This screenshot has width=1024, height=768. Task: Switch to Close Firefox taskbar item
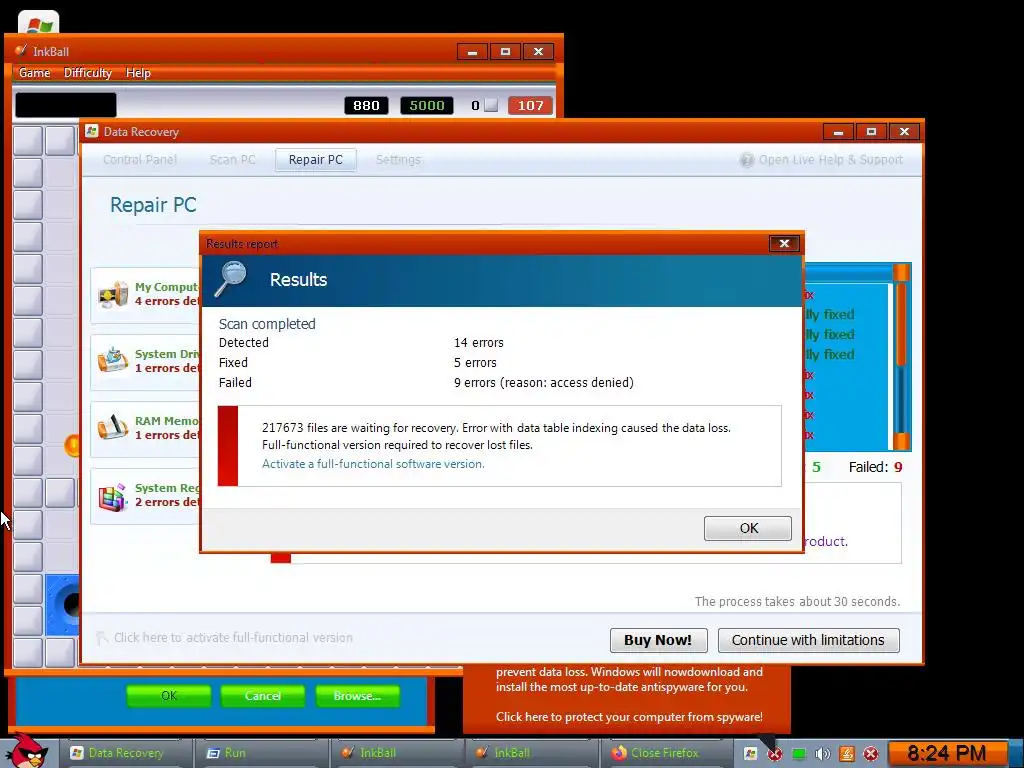coord(665,753)
